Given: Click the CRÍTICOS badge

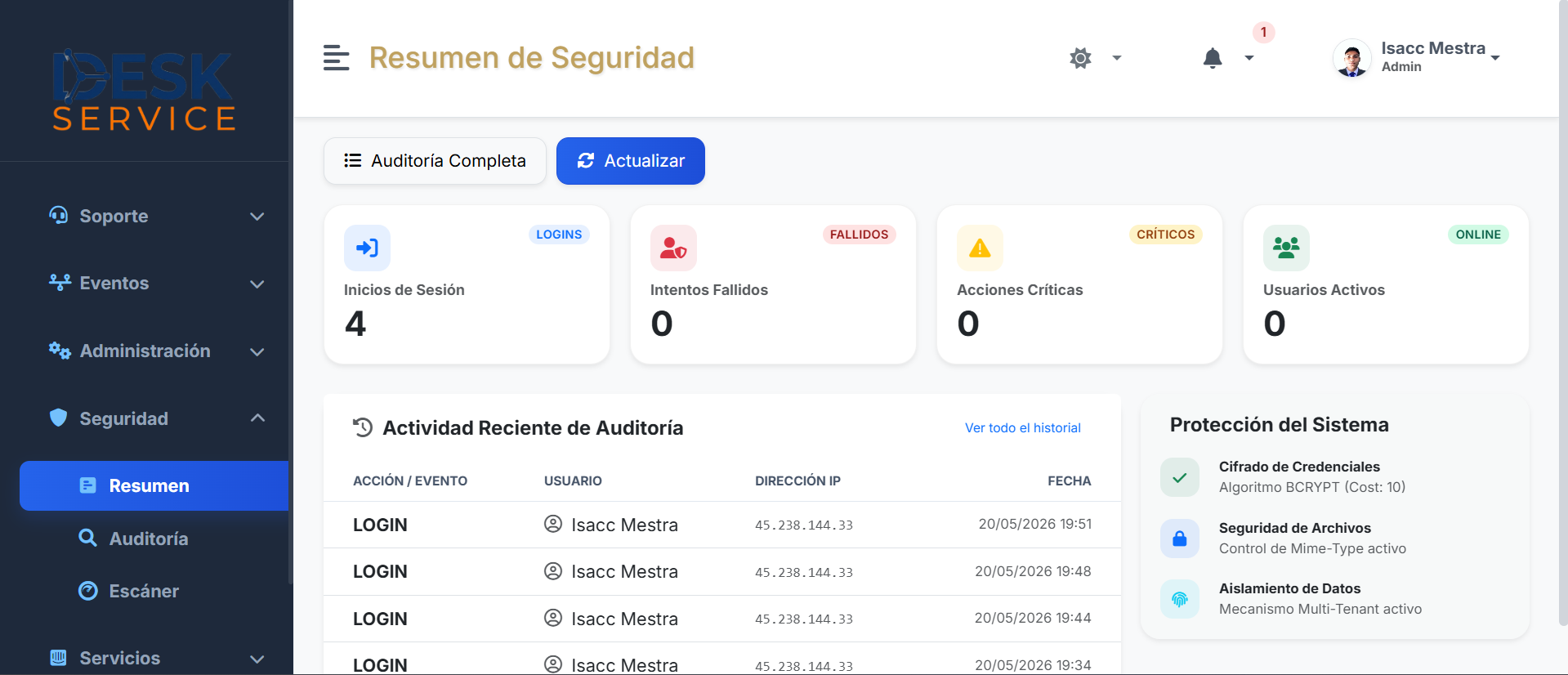Looking at the screenshot, I should click(x=1165, y=235).
